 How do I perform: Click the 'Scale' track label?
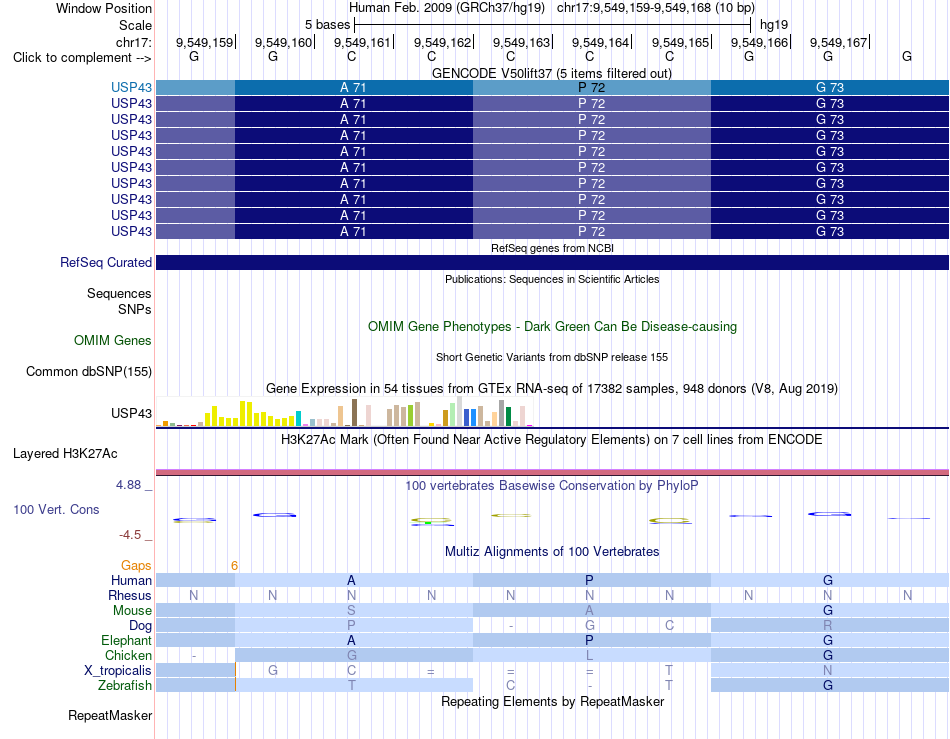pyautogui.click(x=135, y=25)
